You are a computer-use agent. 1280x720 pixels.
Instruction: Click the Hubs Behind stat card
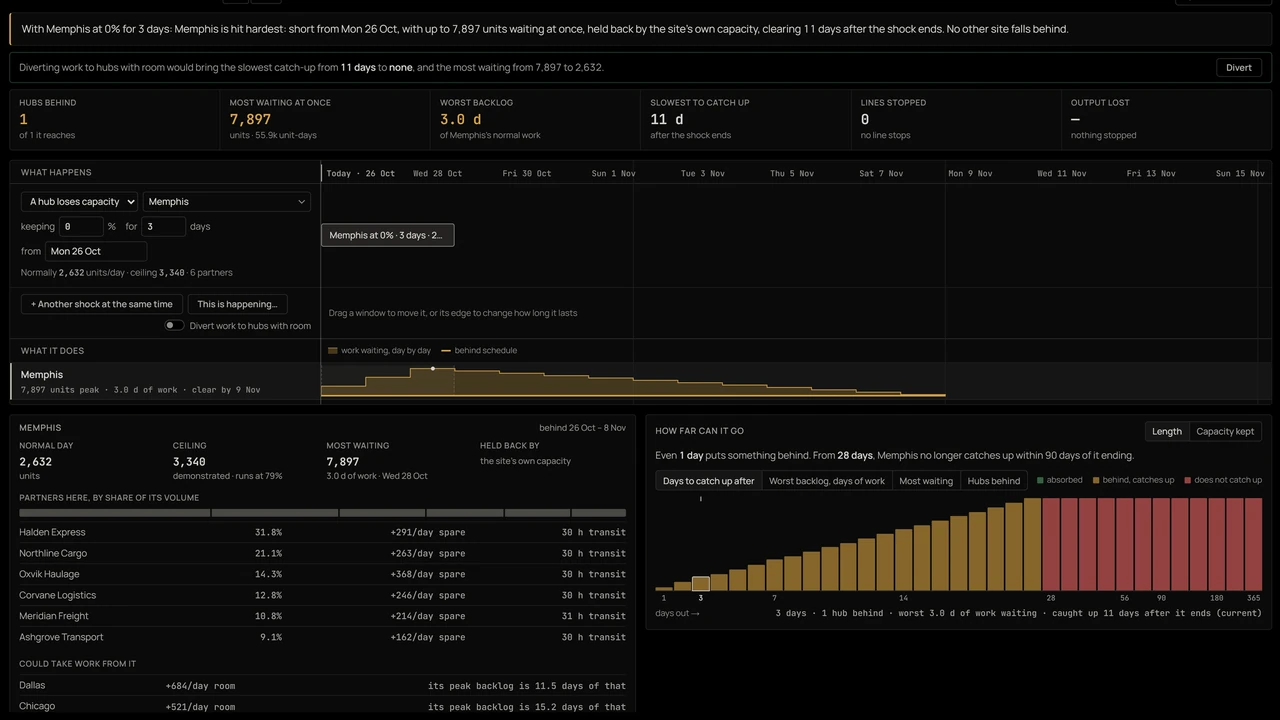(x=114, y=119)
